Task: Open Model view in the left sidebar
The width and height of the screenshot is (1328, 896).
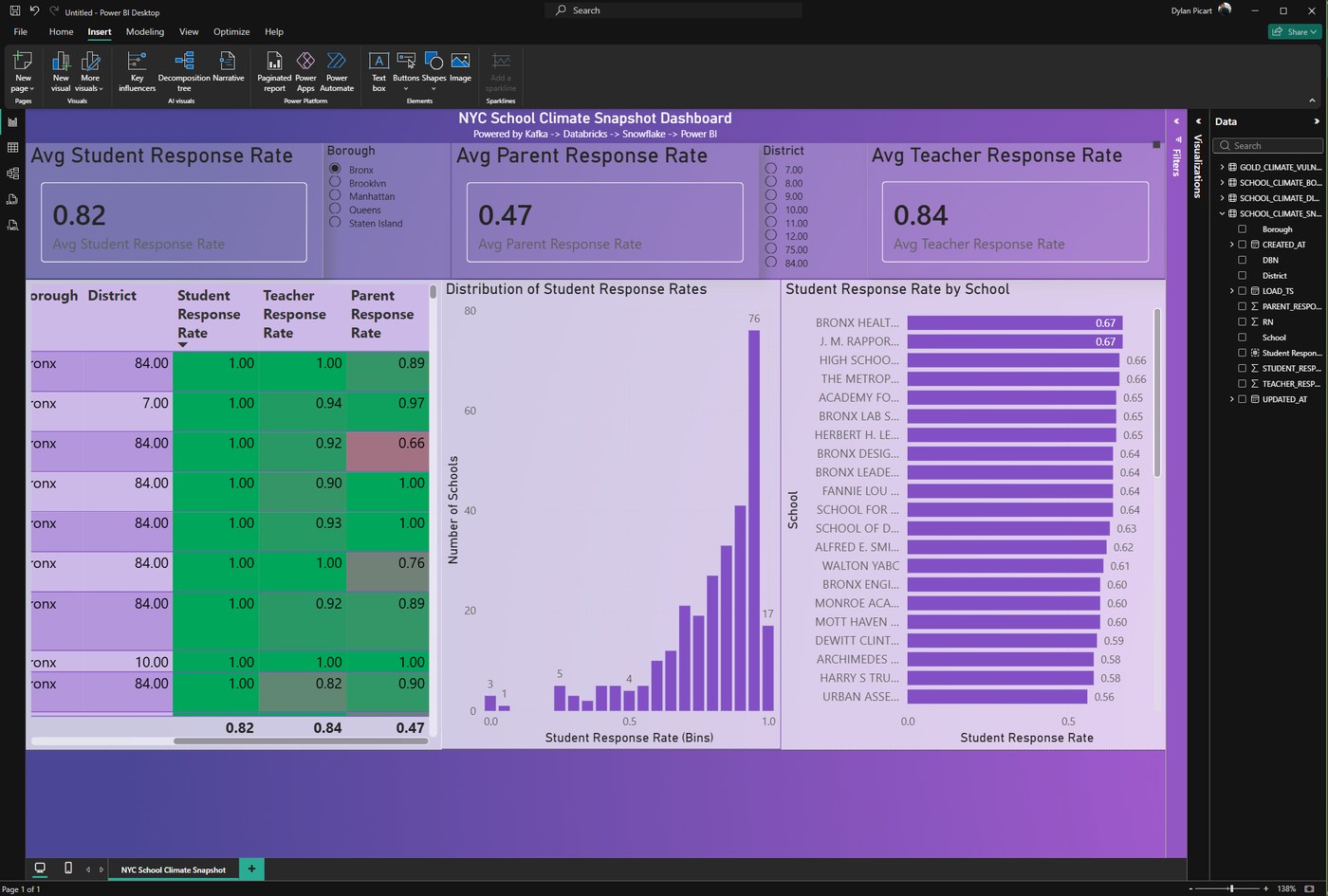Action: click(x=12, y=174)
